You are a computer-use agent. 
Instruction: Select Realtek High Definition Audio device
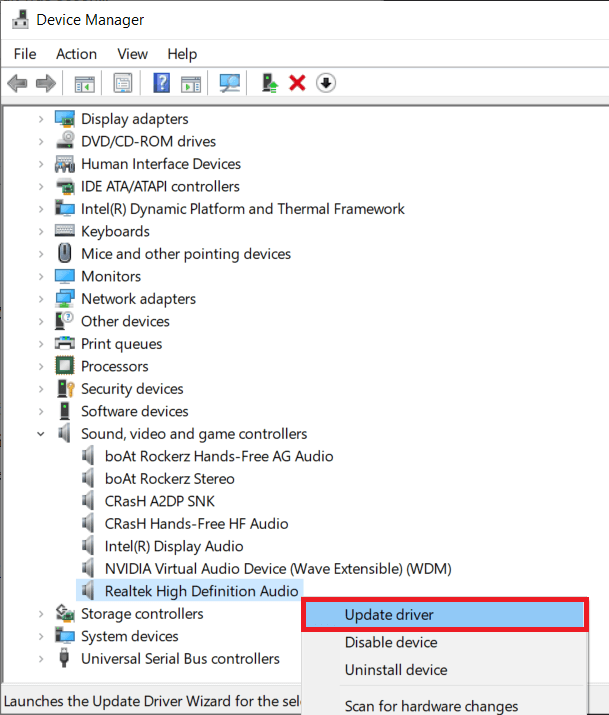[x=201, y=591]
